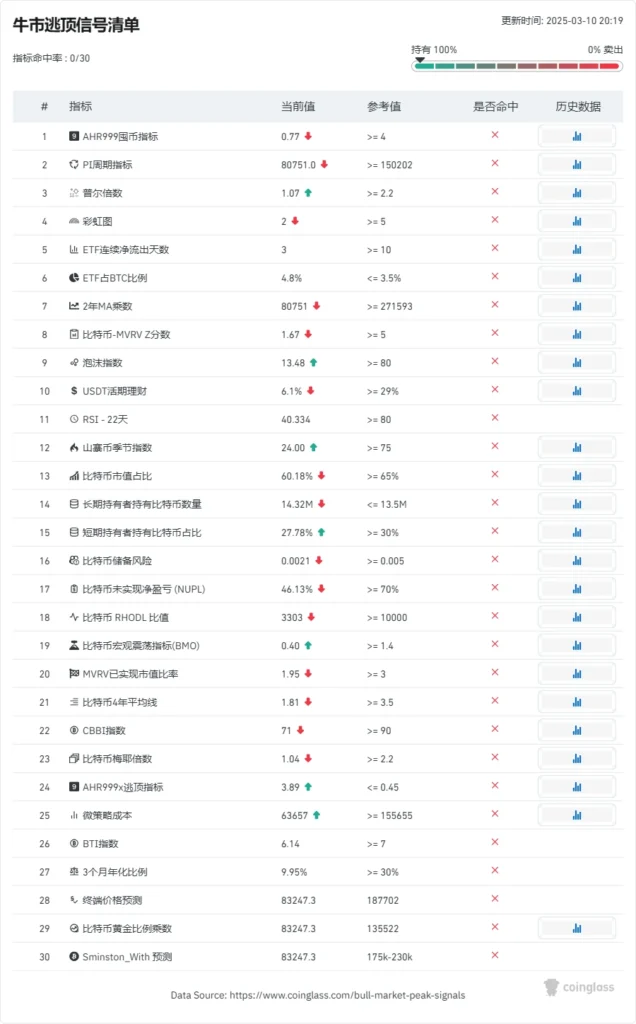
Task: Click the Sminston_With 预测 indicator name
Action: (127, 957)
